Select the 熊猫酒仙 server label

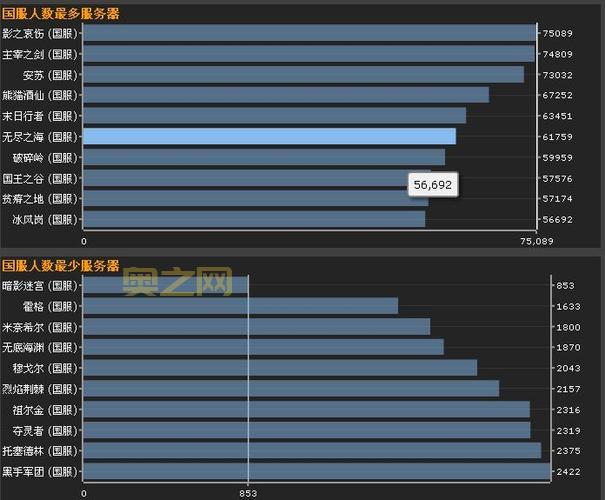point(39,95)
